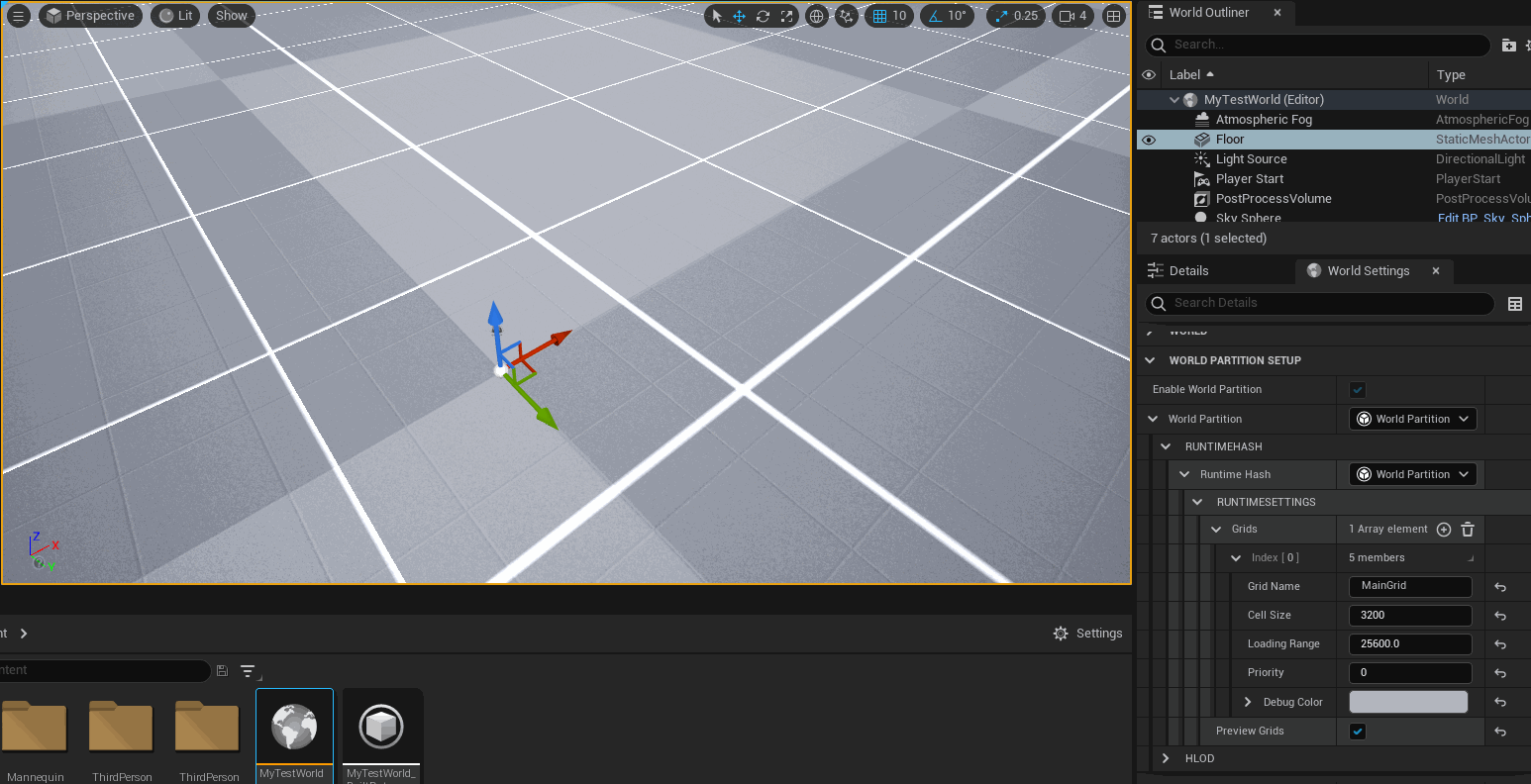Activate the Select objects mode arrow
Viewport: 1531px width, 784px height.
718,16
